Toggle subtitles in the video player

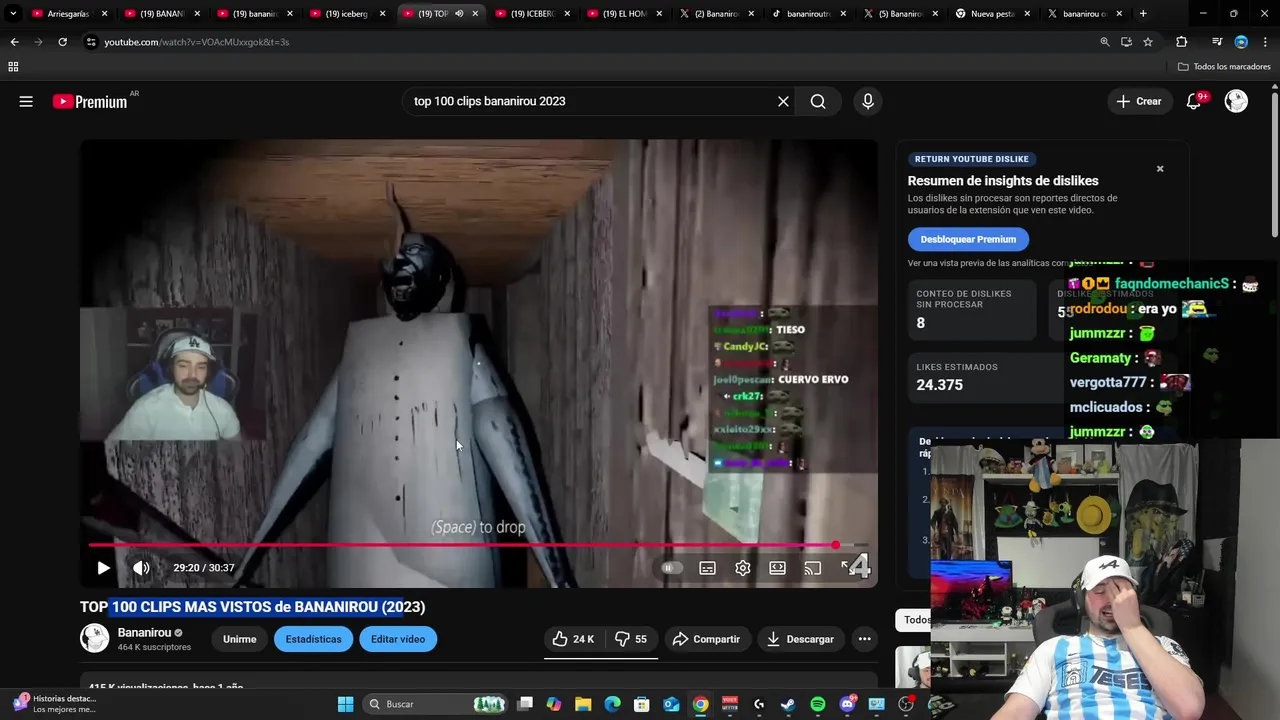707,568
